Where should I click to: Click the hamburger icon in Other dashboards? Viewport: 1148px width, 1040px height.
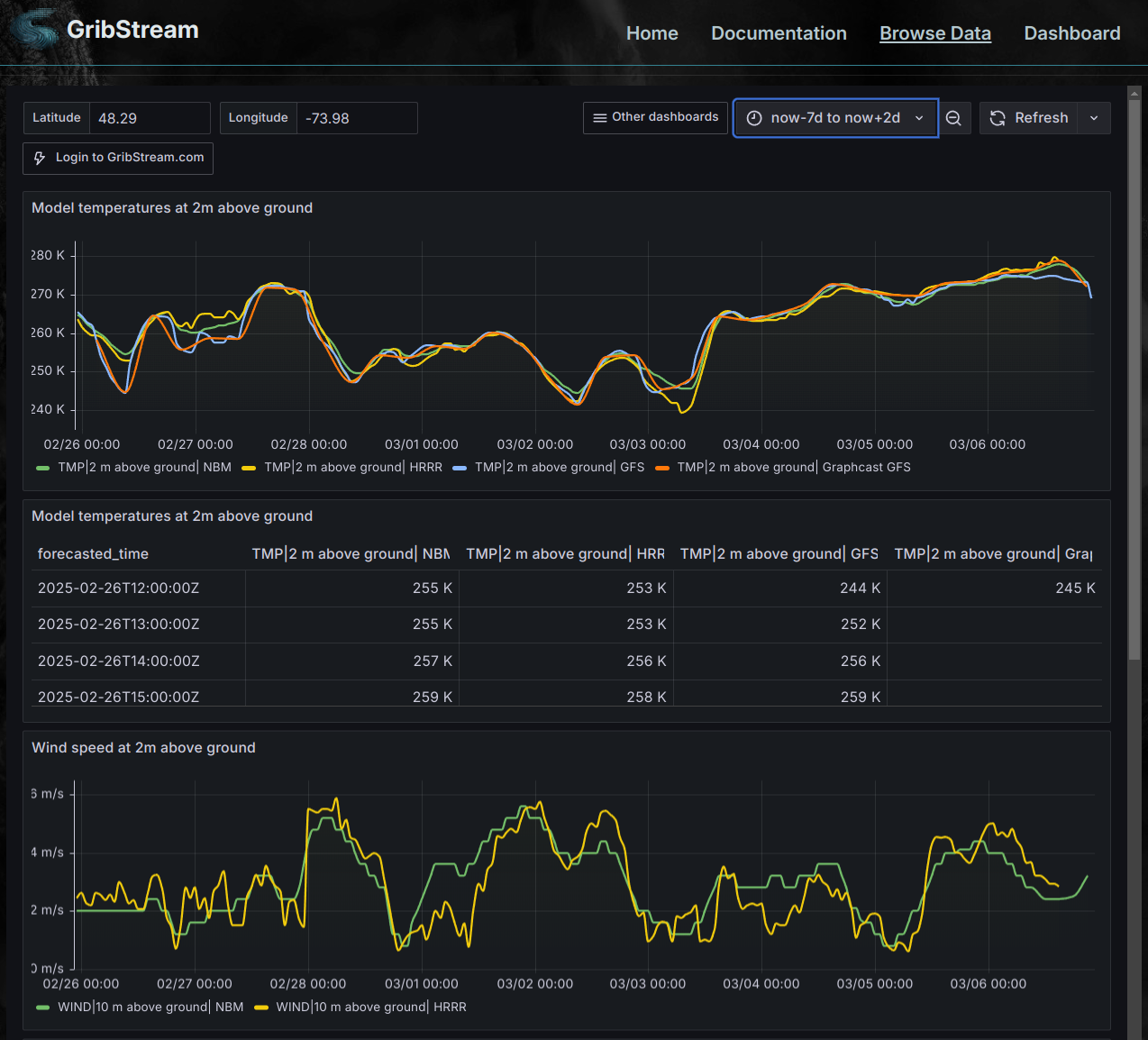[599, 118]
